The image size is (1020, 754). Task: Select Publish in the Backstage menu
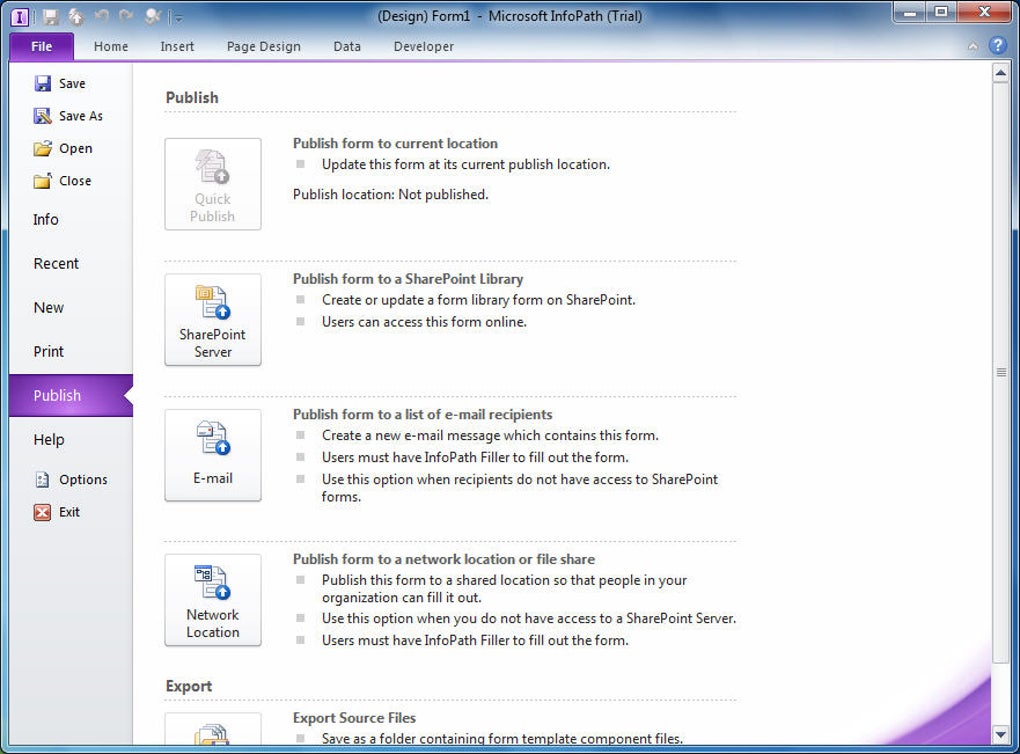coord(71,395)
